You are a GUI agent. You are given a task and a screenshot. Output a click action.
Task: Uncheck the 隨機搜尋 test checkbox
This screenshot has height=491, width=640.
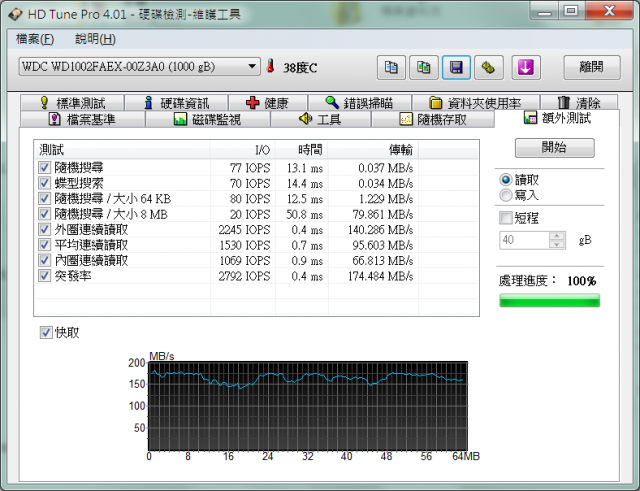click(44, 168)
